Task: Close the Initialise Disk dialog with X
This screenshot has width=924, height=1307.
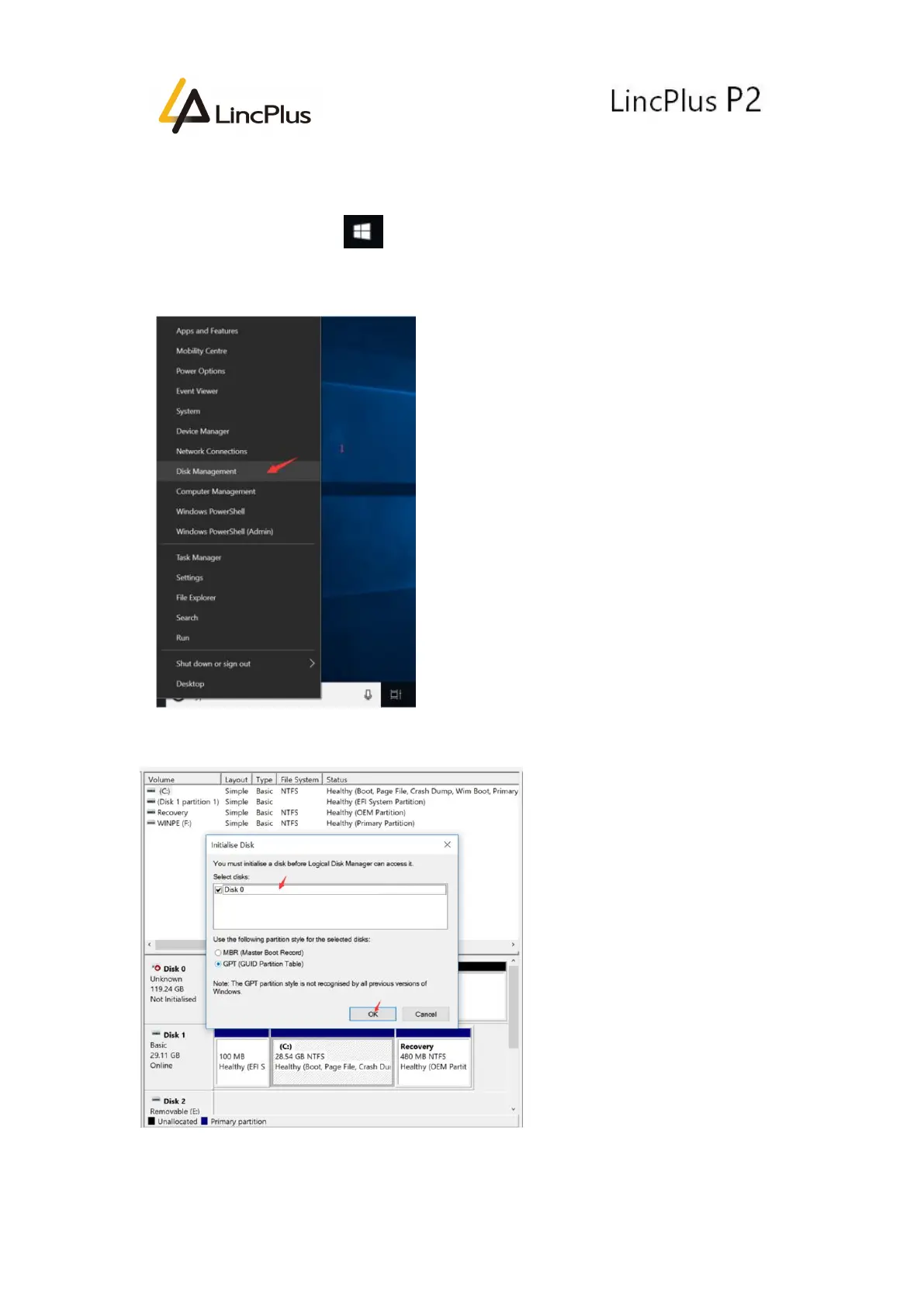Action: click(x=447, y=844)
